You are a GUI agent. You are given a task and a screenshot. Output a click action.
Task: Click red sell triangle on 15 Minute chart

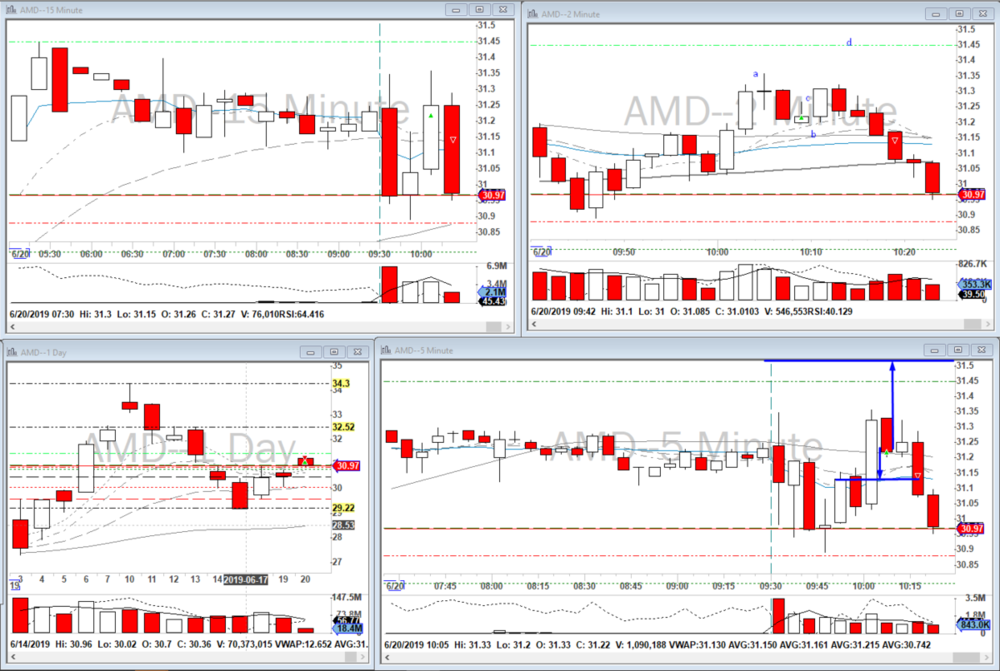(x=453, y=140)
